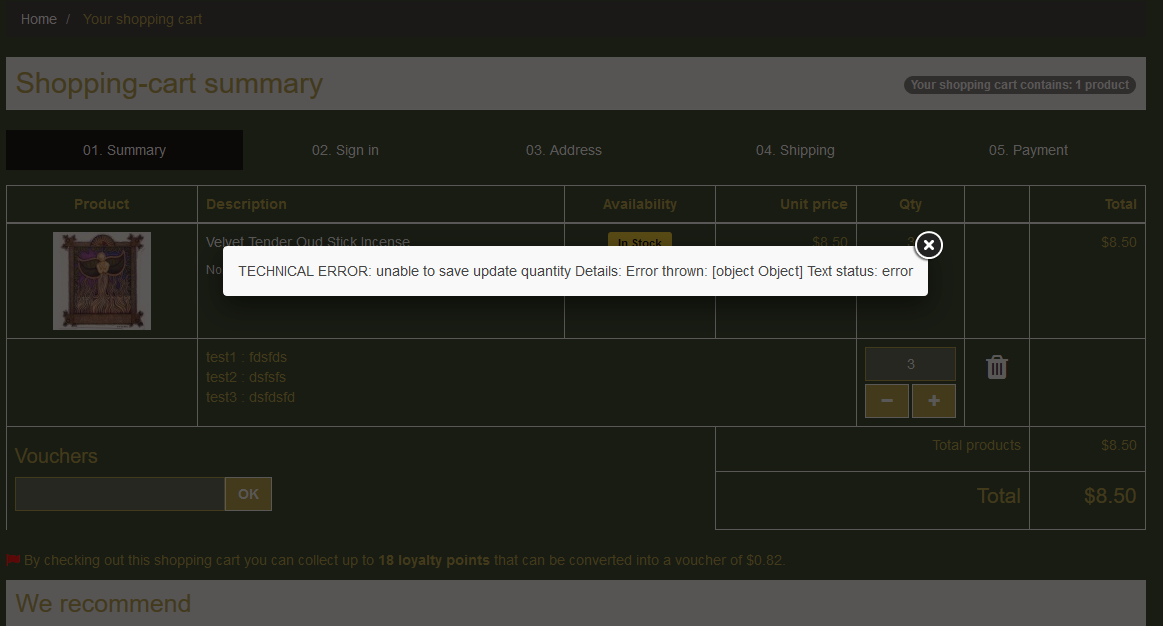Click the technical error message text

coord(575,271)
